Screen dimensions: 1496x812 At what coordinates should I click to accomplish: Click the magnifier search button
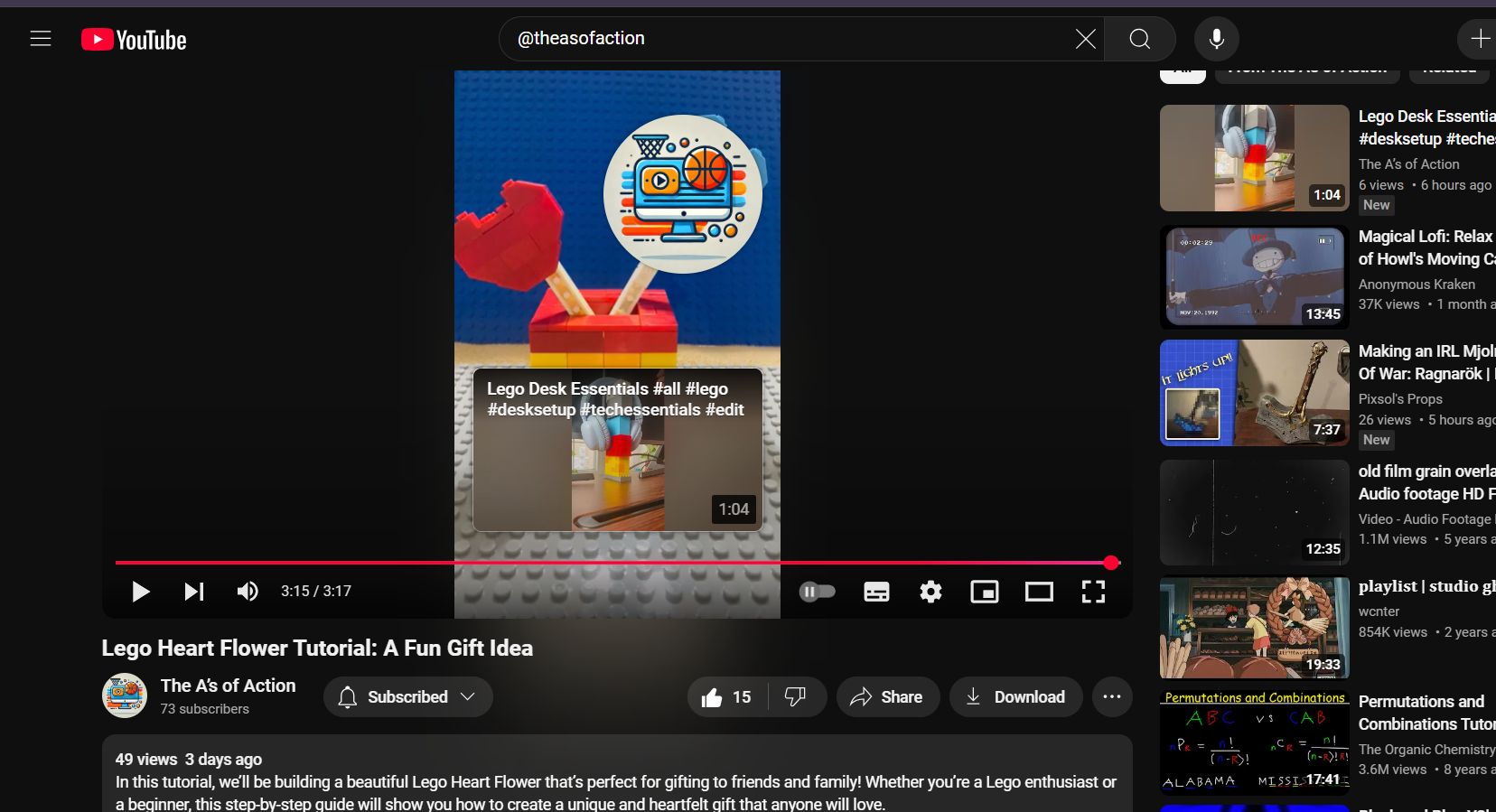(1140, 39)
